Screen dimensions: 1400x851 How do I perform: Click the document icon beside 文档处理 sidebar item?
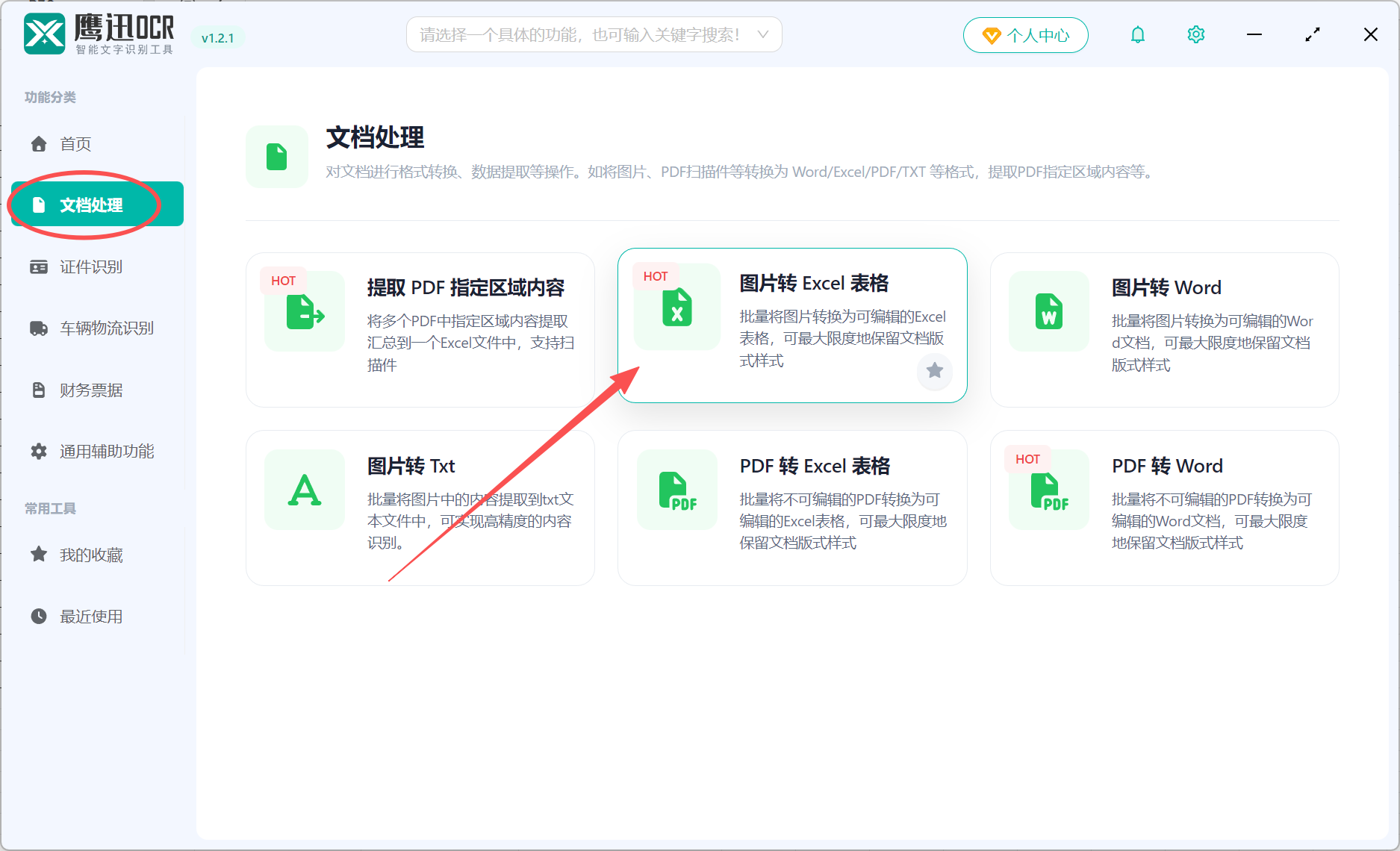point(39,205)
